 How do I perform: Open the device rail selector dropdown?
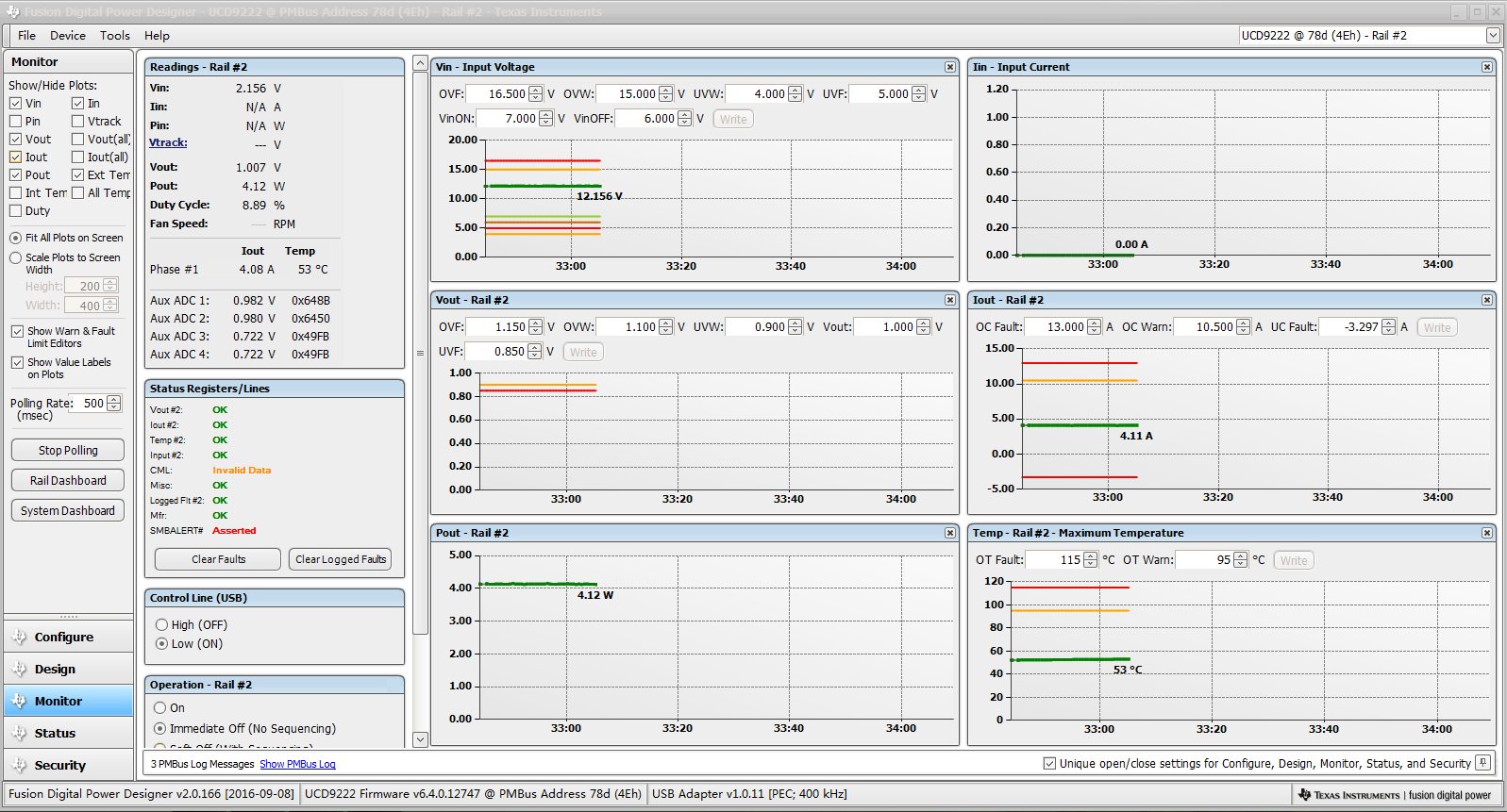1493,36
